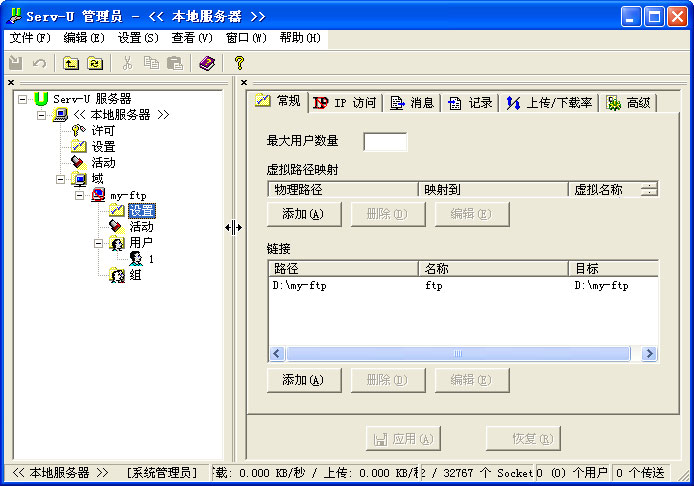Click 添加(A) under 虚拟路径映射
The width and height of the screenshot is (694, 486).
click(304, 214)
